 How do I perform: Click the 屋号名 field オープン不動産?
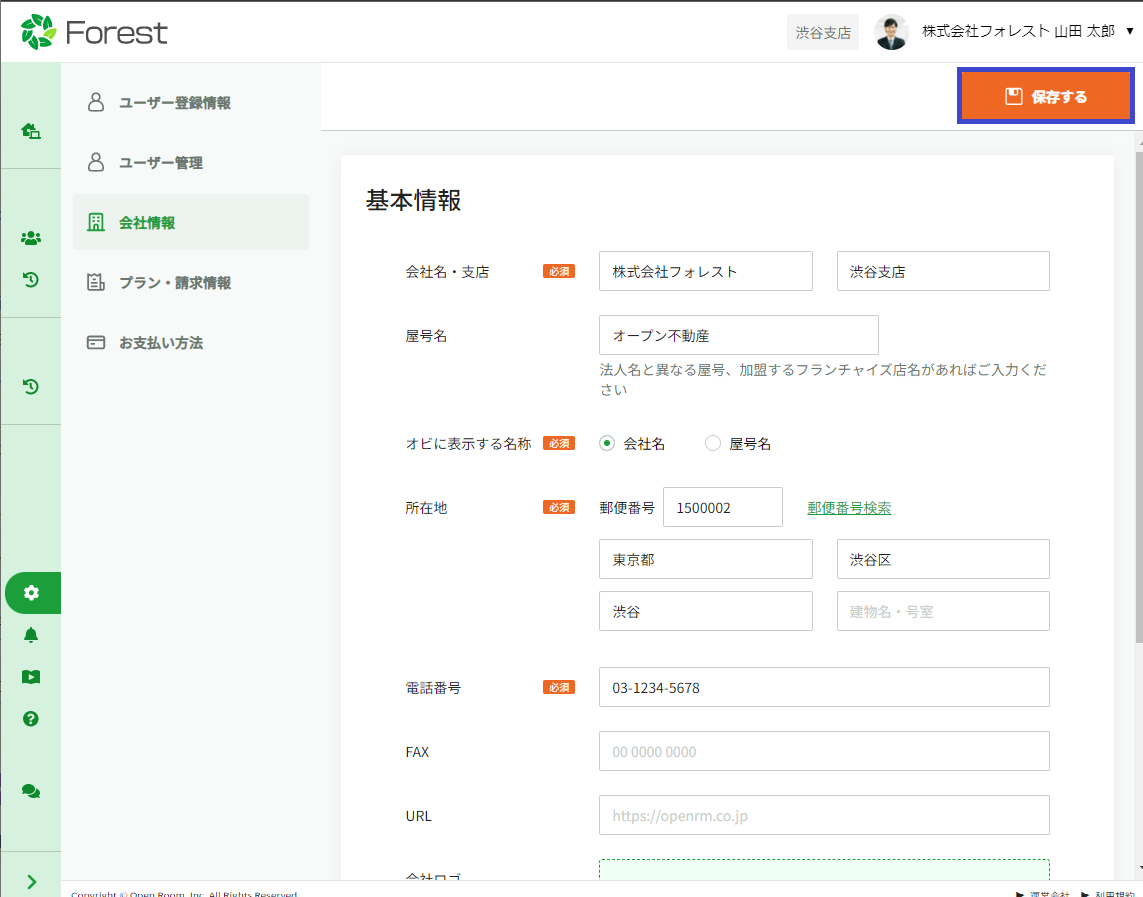[x=738, y=335]
